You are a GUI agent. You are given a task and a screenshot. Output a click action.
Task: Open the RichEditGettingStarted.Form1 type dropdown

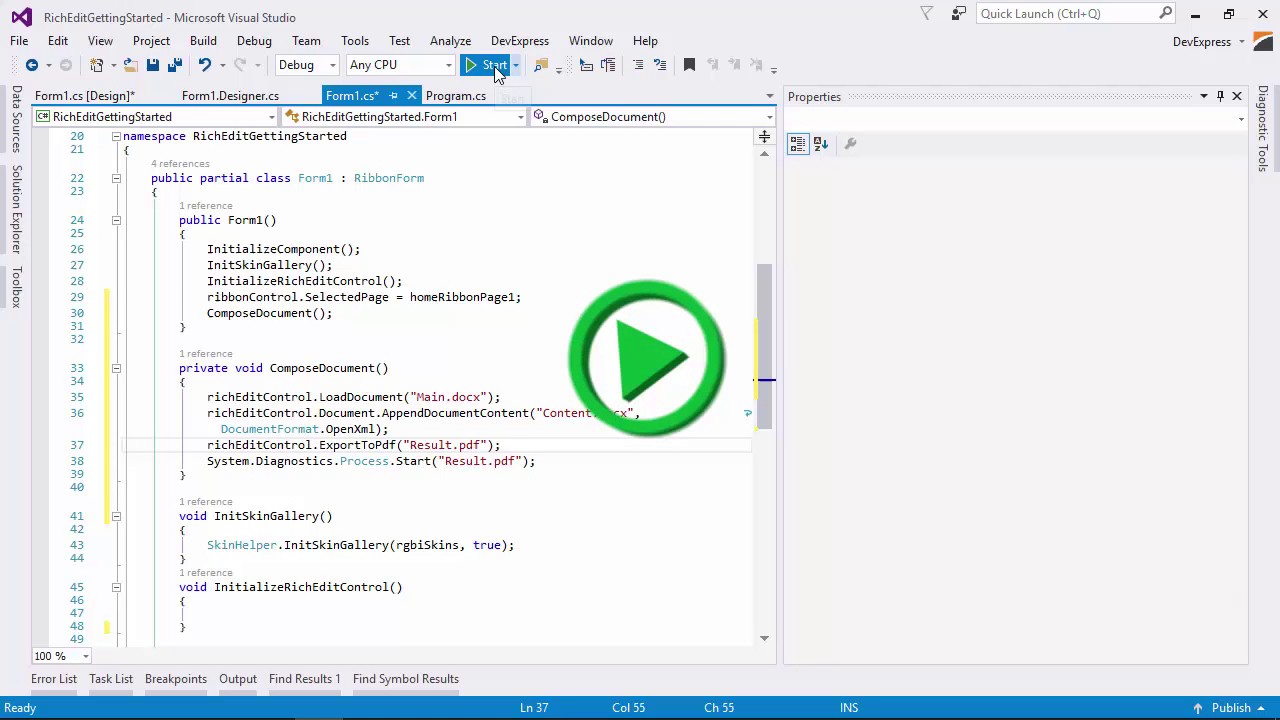coord(404,117)
